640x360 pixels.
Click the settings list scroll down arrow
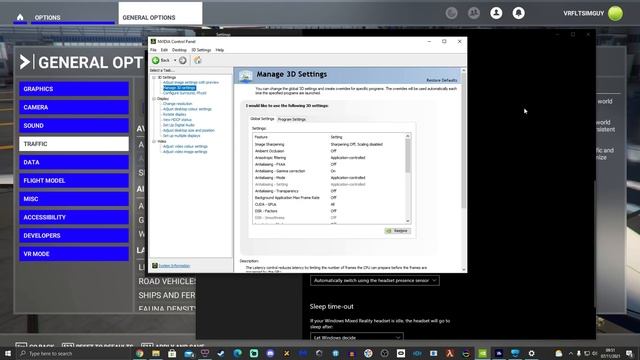408,221
